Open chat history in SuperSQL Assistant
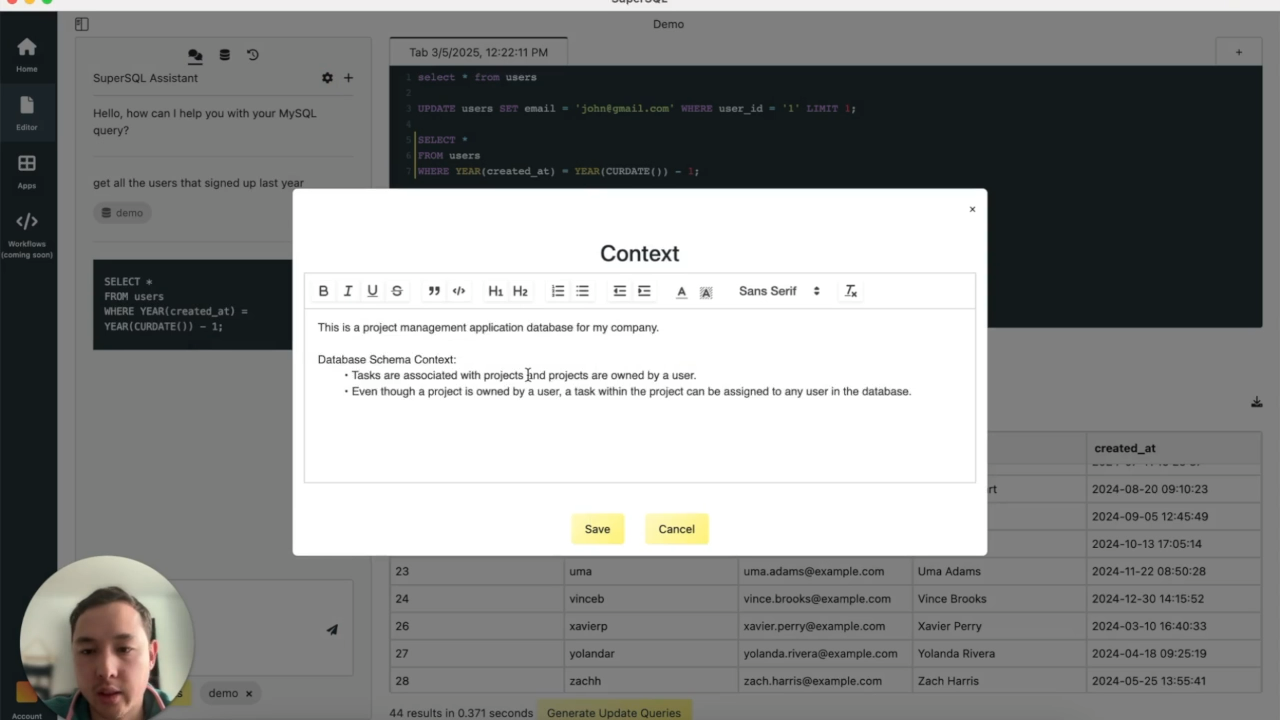 tap(253, 55)
